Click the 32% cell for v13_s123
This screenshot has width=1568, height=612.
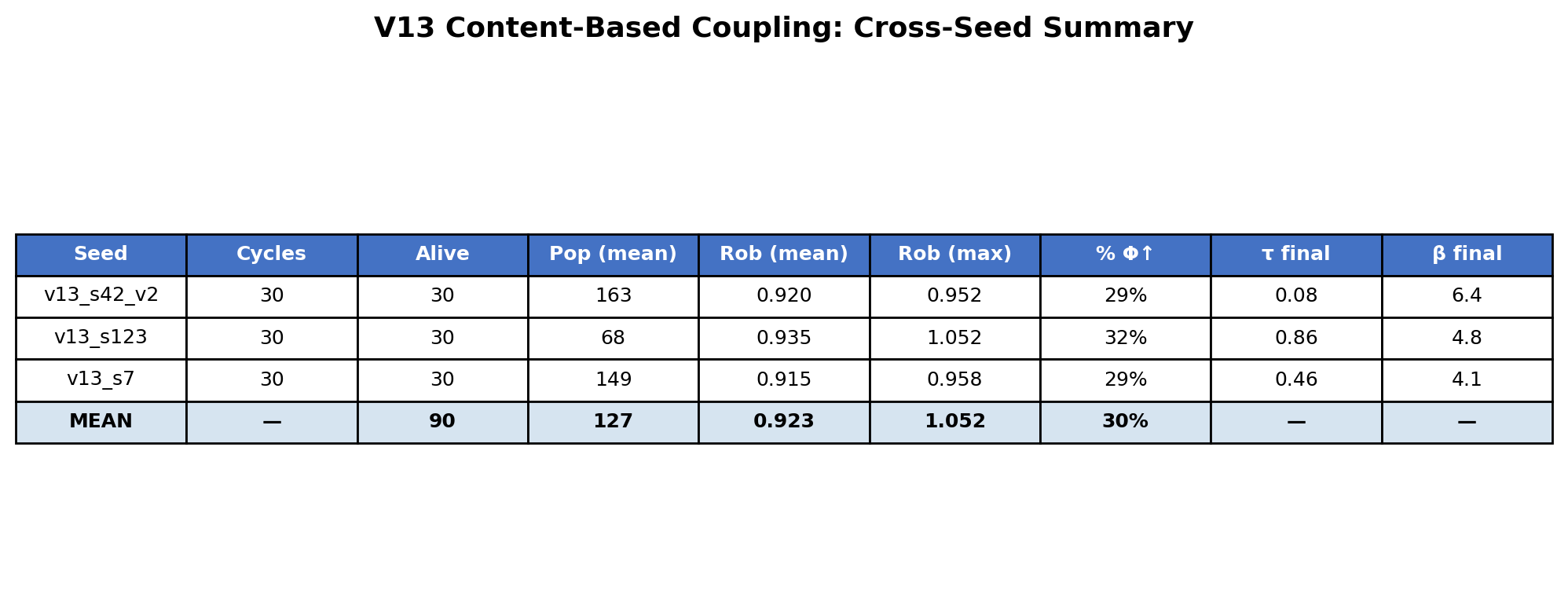coord(1125,338)
